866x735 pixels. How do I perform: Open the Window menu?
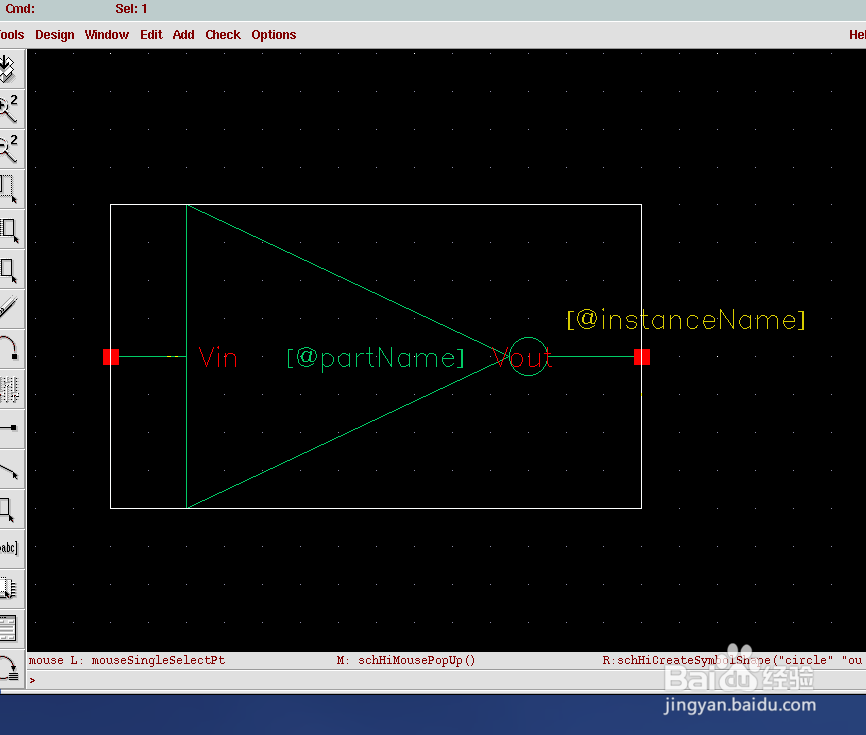pyautogui.click(x=107, y=35)
